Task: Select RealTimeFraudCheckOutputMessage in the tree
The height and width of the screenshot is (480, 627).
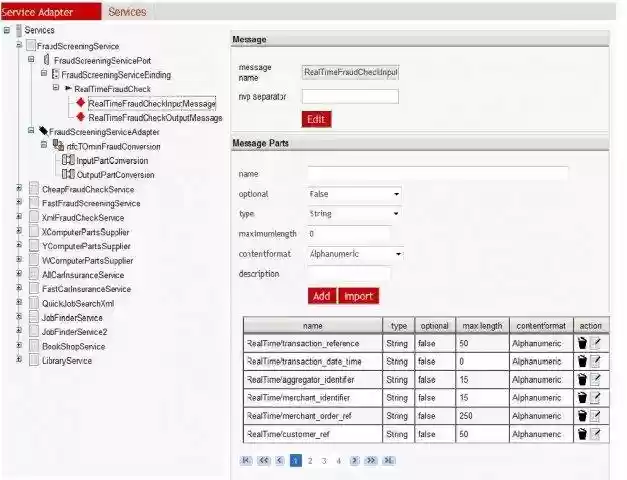Action: (x=155, y=118)
